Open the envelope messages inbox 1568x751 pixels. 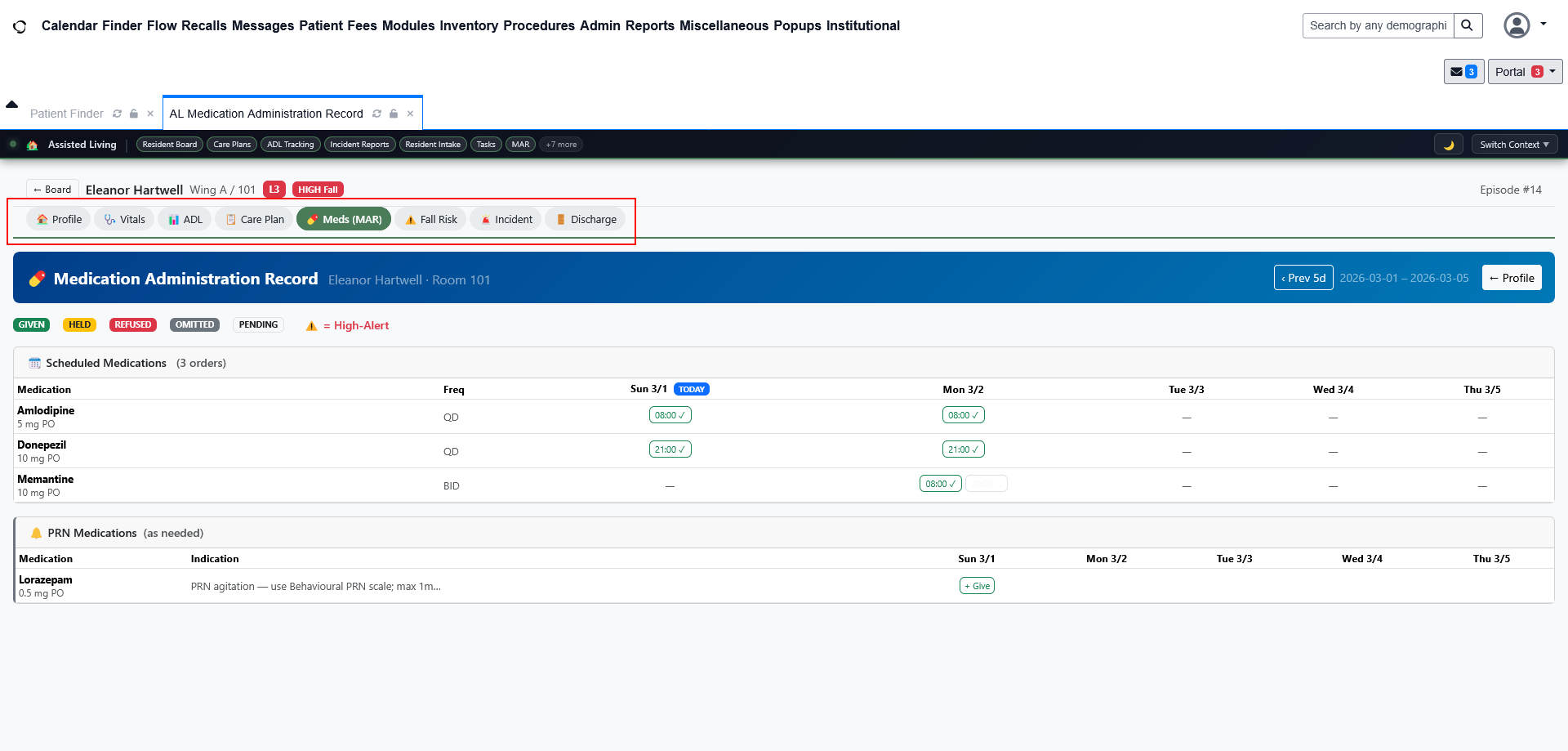[1463, 72]
